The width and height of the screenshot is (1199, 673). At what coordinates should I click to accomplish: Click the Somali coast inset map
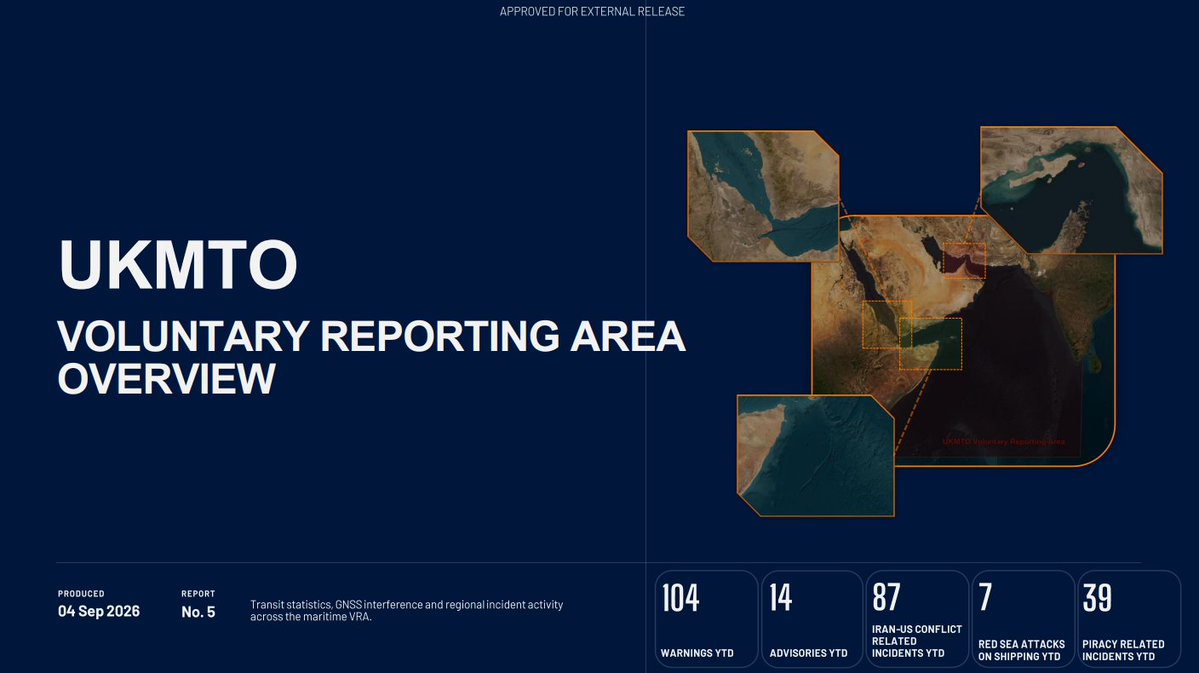[815, 455]
